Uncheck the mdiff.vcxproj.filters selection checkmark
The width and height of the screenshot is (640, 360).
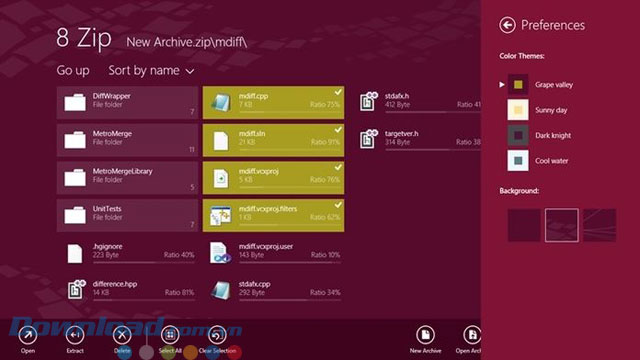[x=338, y=205]
